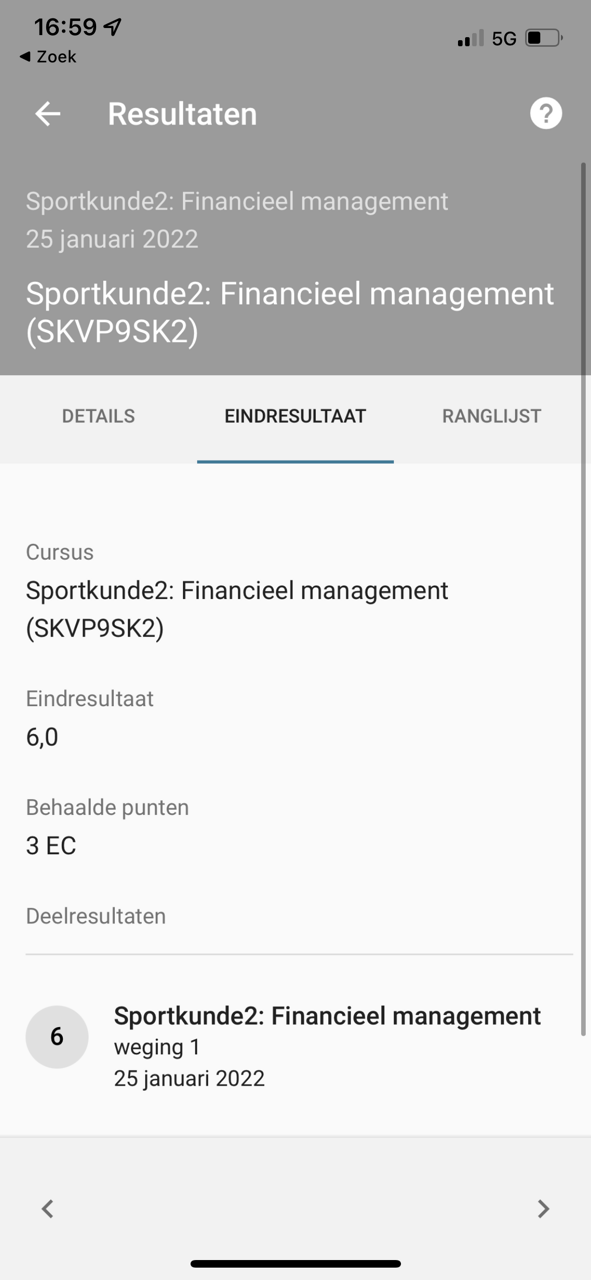
Task: Tap the location arrow beside the clock
Action: (x=113, y=27)
